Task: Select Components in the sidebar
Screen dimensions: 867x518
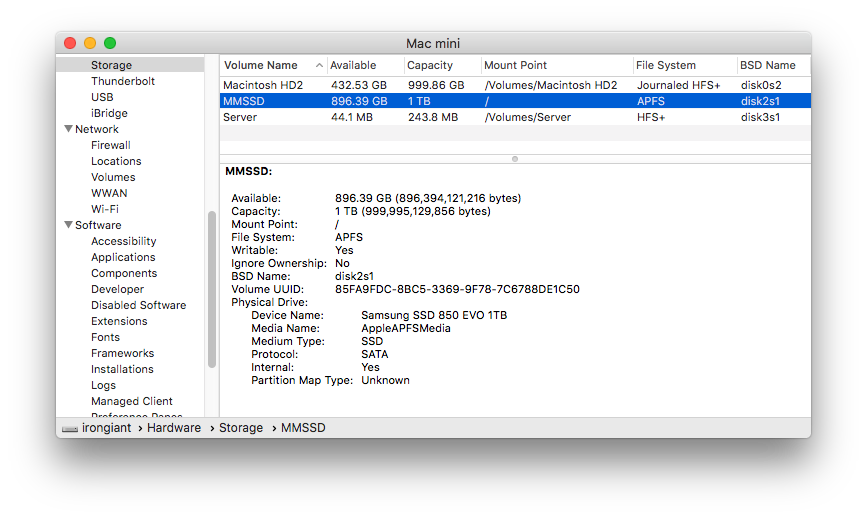Action: coord(124,273)
